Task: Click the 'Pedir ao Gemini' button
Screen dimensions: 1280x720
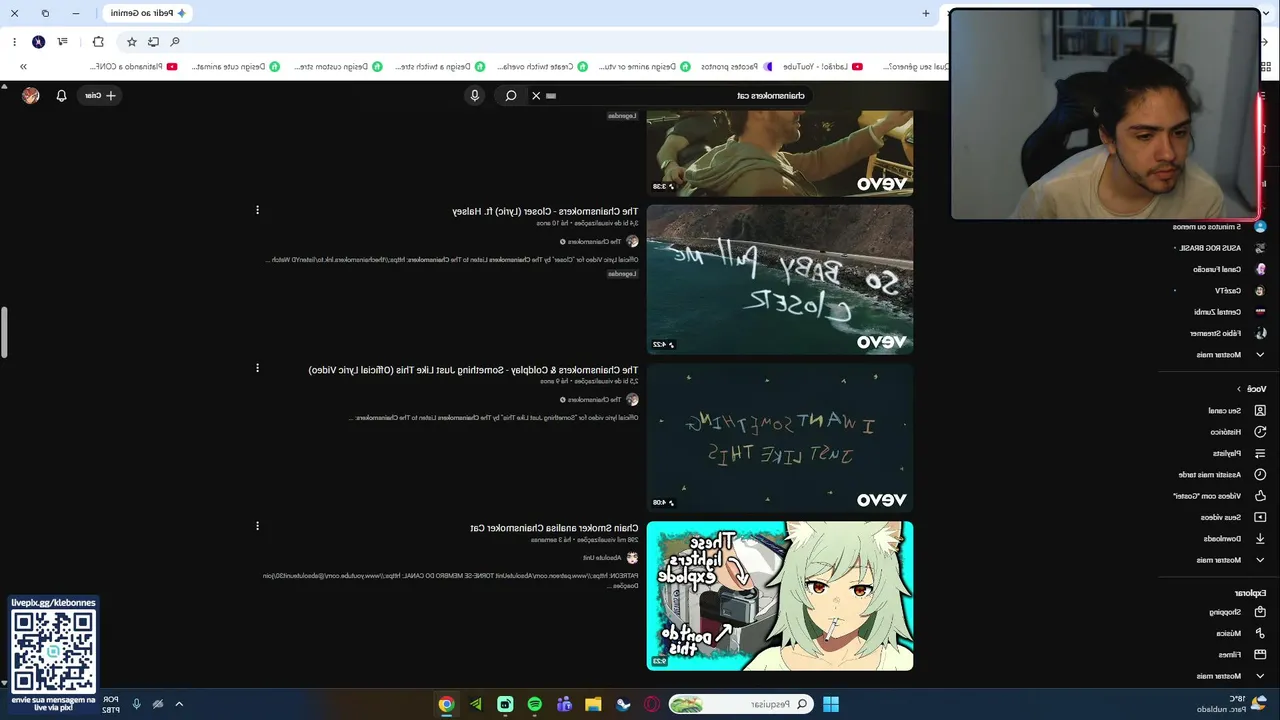Action: tap(148, 13)
